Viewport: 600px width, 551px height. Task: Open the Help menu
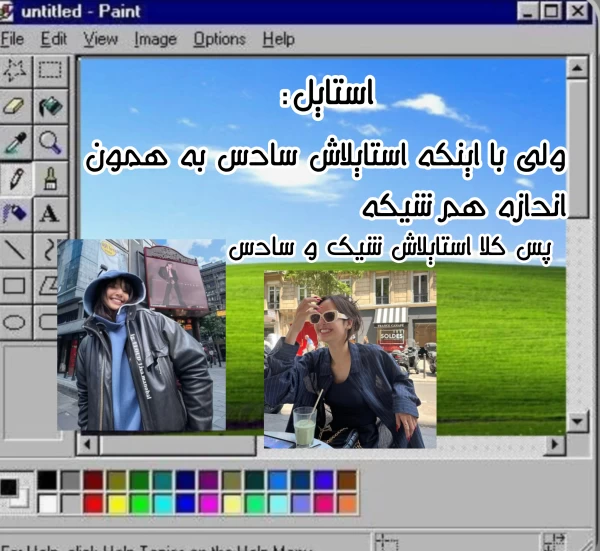pos(279,39)
